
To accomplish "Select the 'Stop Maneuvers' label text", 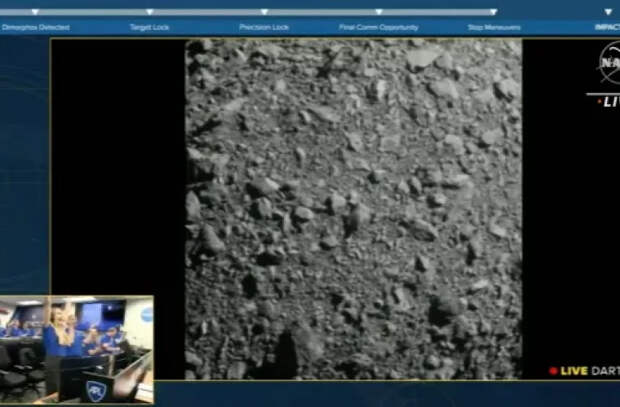I will tap(494, 27).
